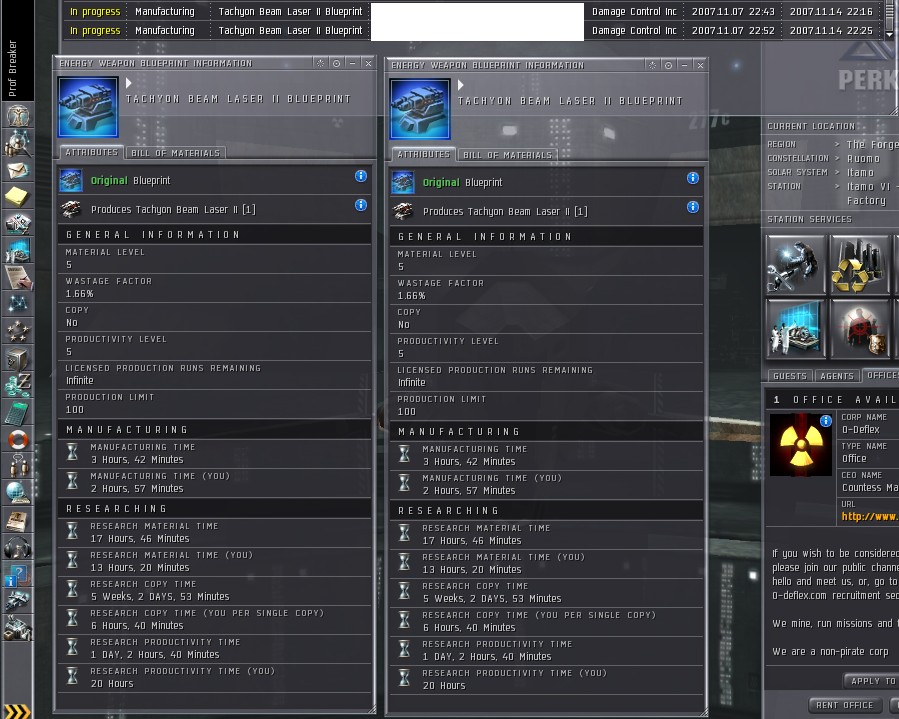Open the Ship Hangar icon
This screenshot has height=719, width=899.
click(x=18, y=601)
